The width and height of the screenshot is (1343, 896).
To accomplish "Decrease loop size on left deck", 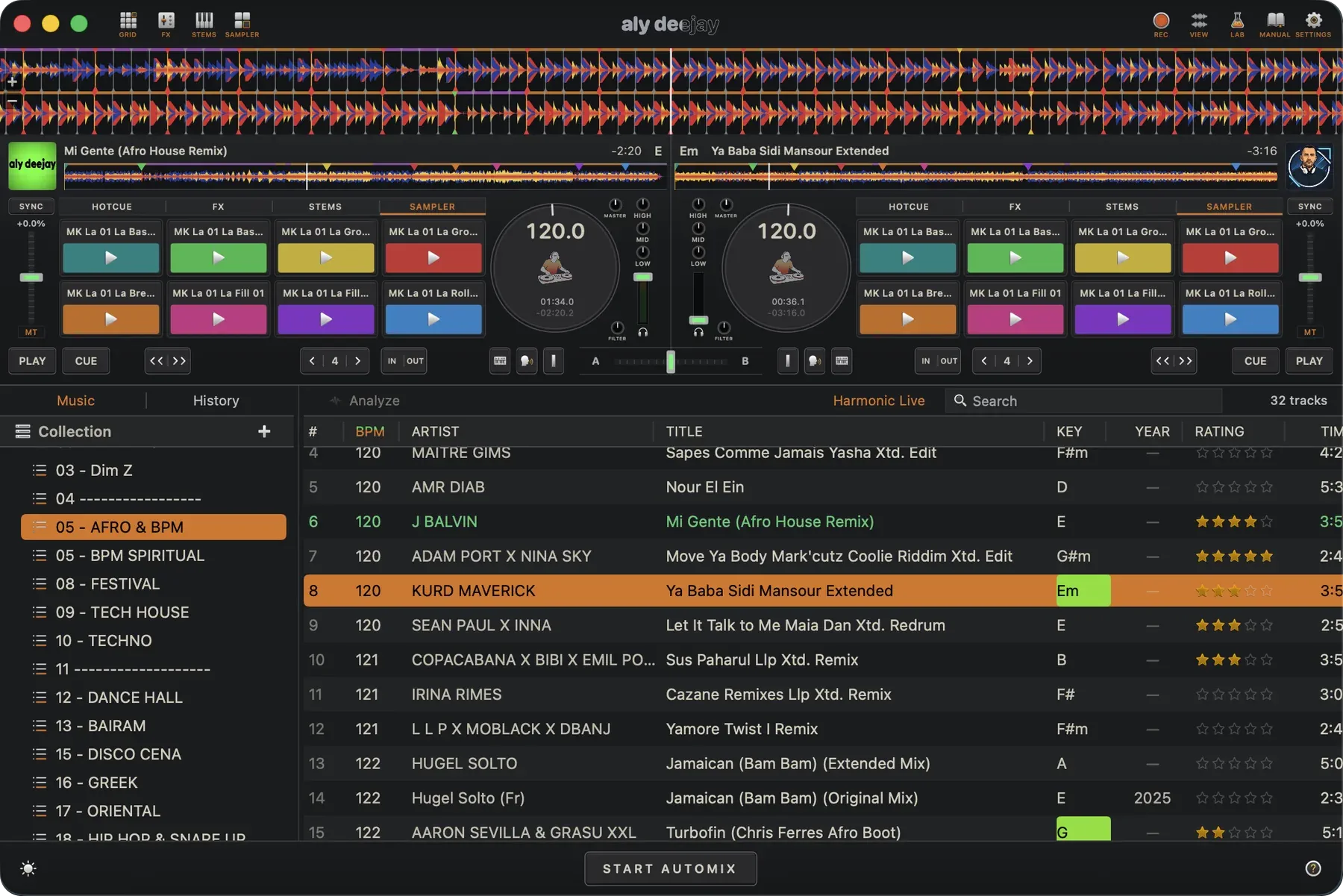I will (312, 361).
